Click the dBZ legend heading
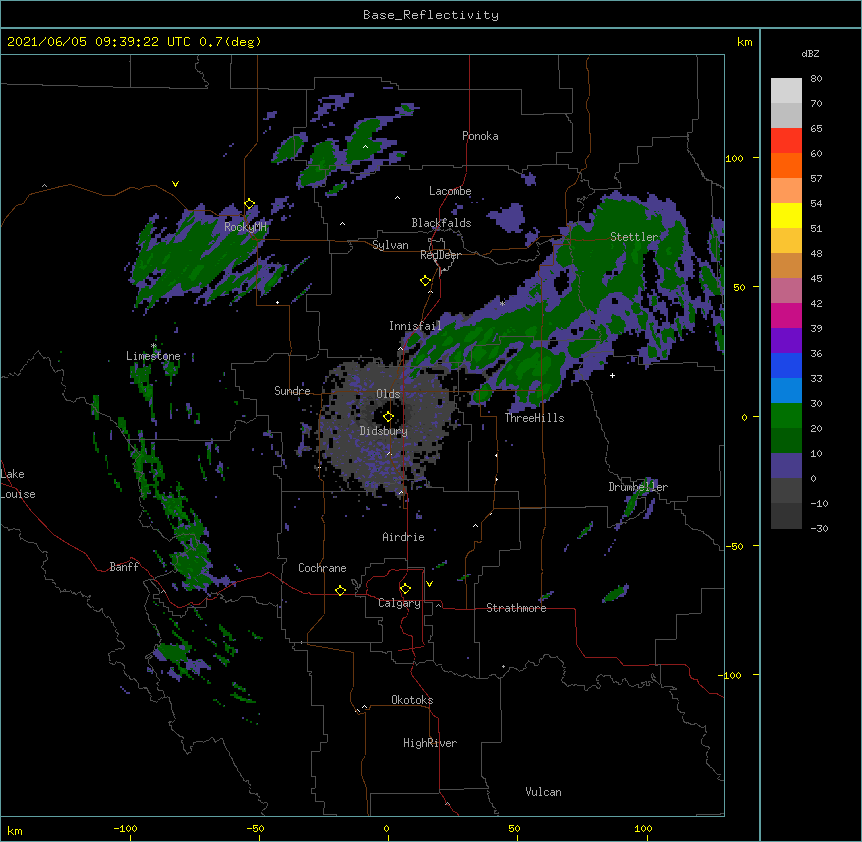The image size is (862, 842). pyautogui.click(x=810, y=53)
